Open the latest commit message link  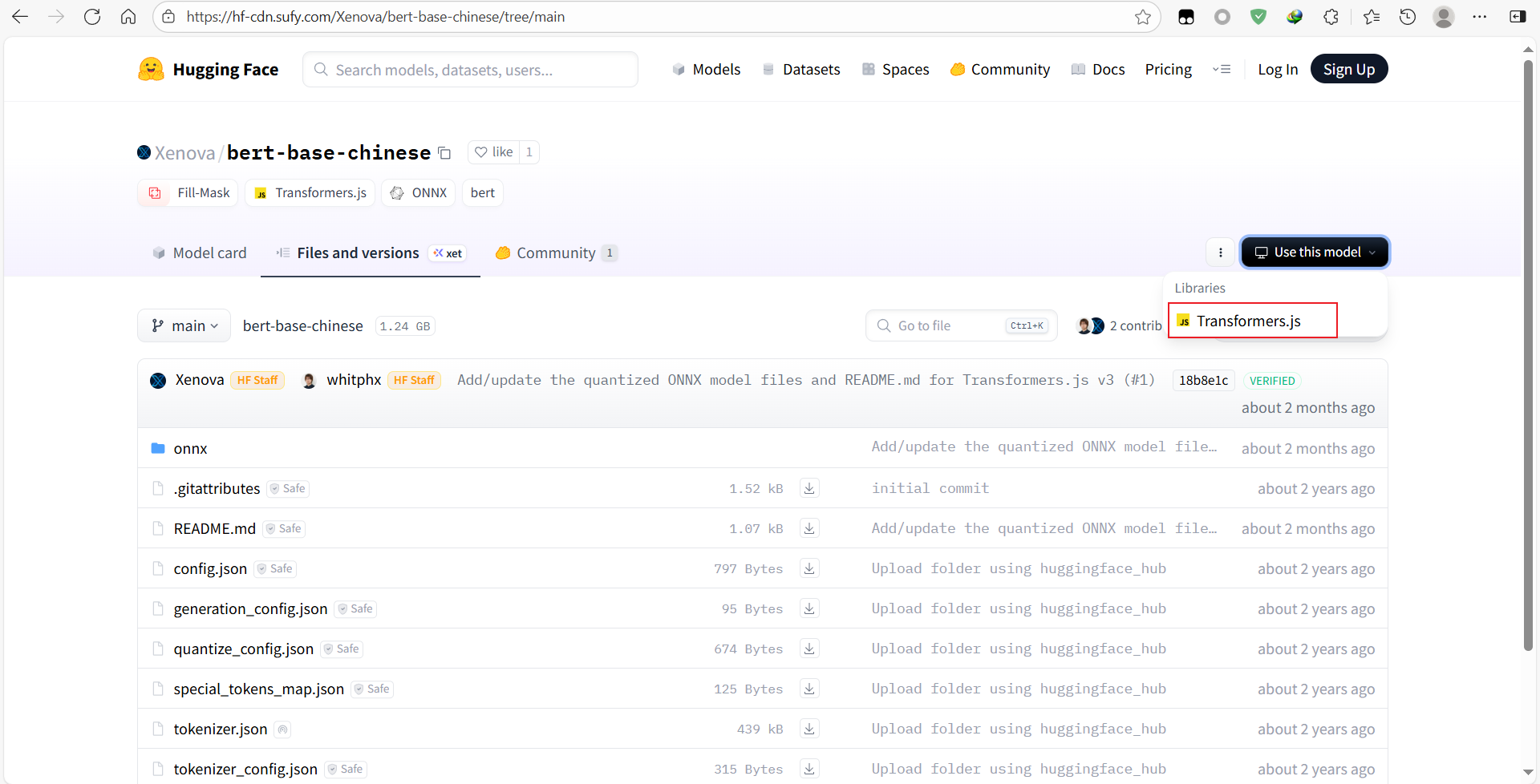[806, 380]
